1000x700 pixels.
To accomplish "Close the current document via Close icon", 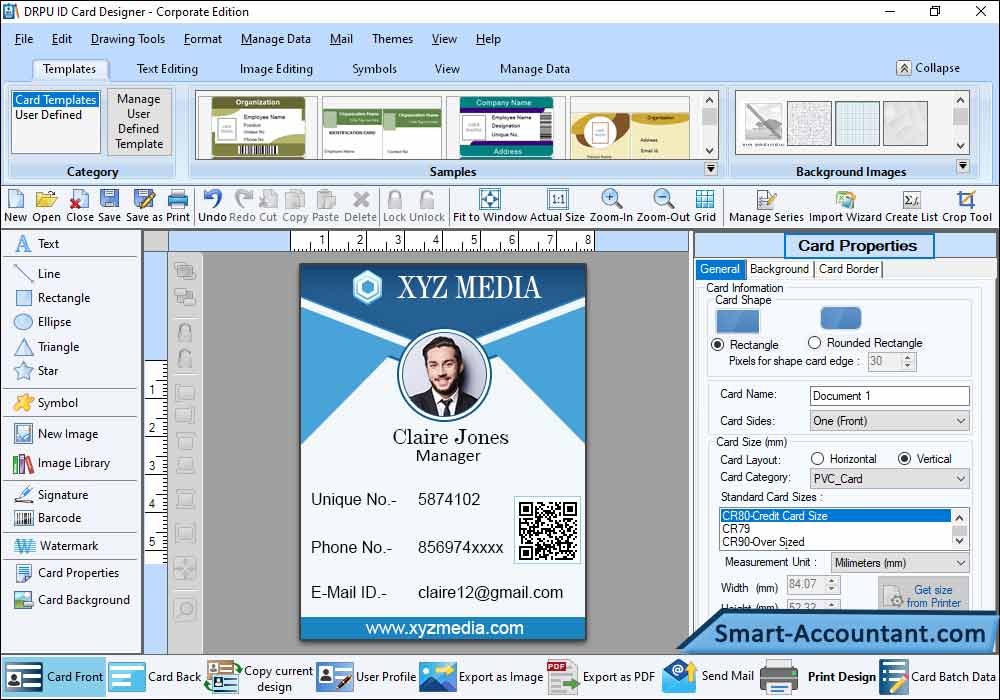I will 79,206.
